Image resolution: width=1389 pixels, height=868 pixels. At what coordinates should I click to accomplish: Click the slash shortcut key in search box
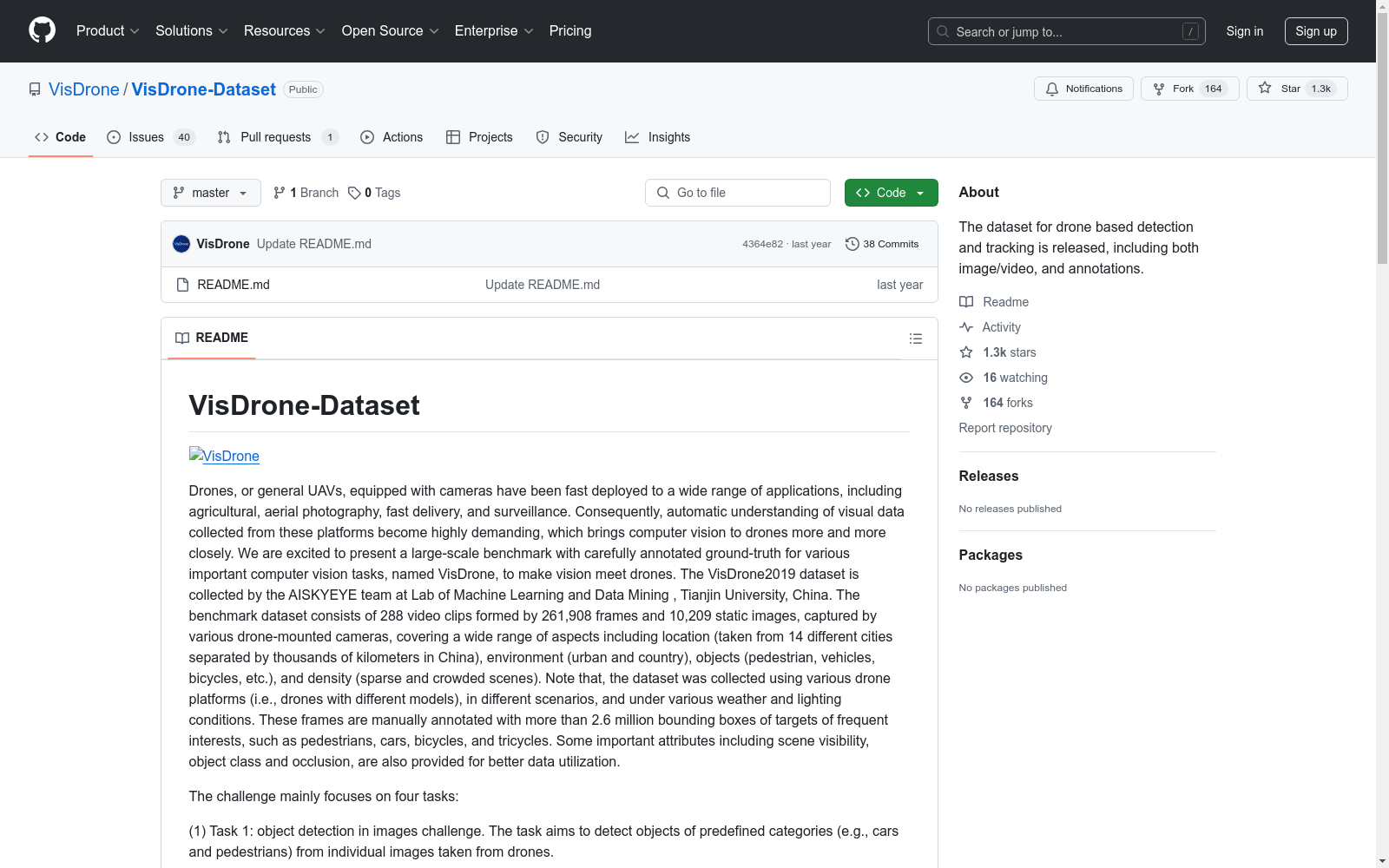coord(1191,31)
